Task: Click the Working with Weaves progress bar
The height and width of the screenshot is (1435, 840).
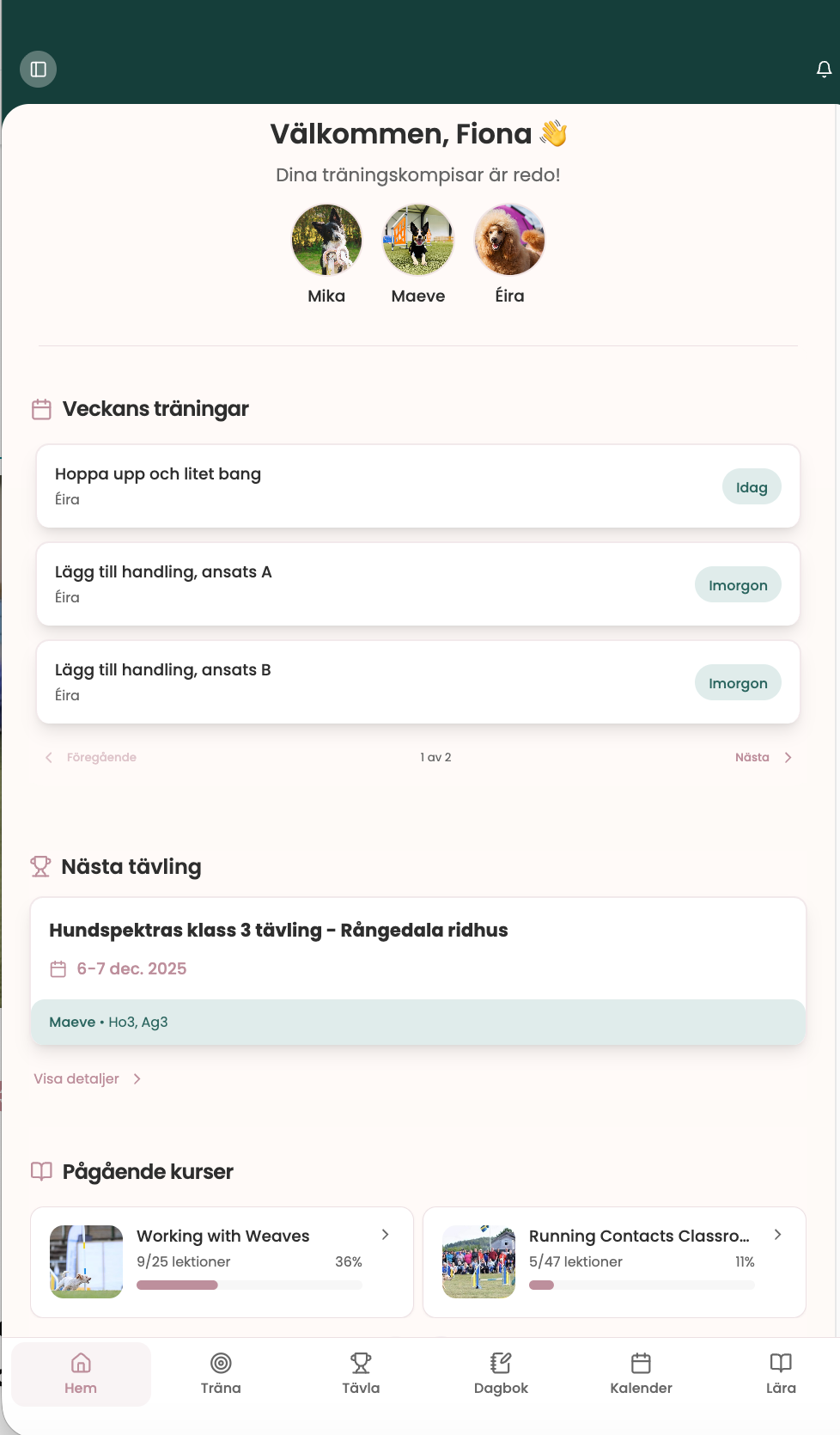Action: (249, 1285)
